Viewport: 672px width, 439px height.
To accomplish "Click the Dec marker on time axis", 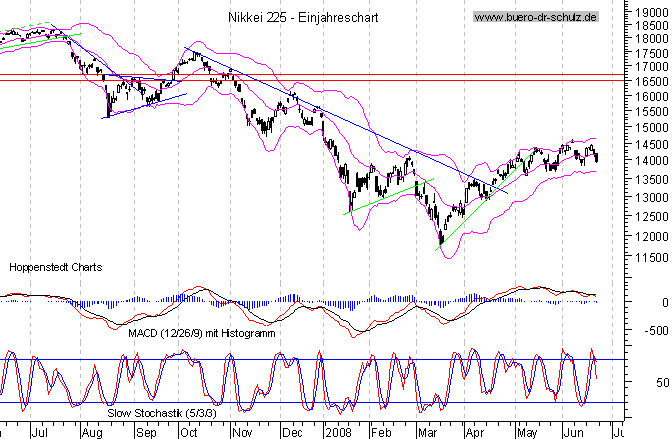I will click(x=292, y=431).
